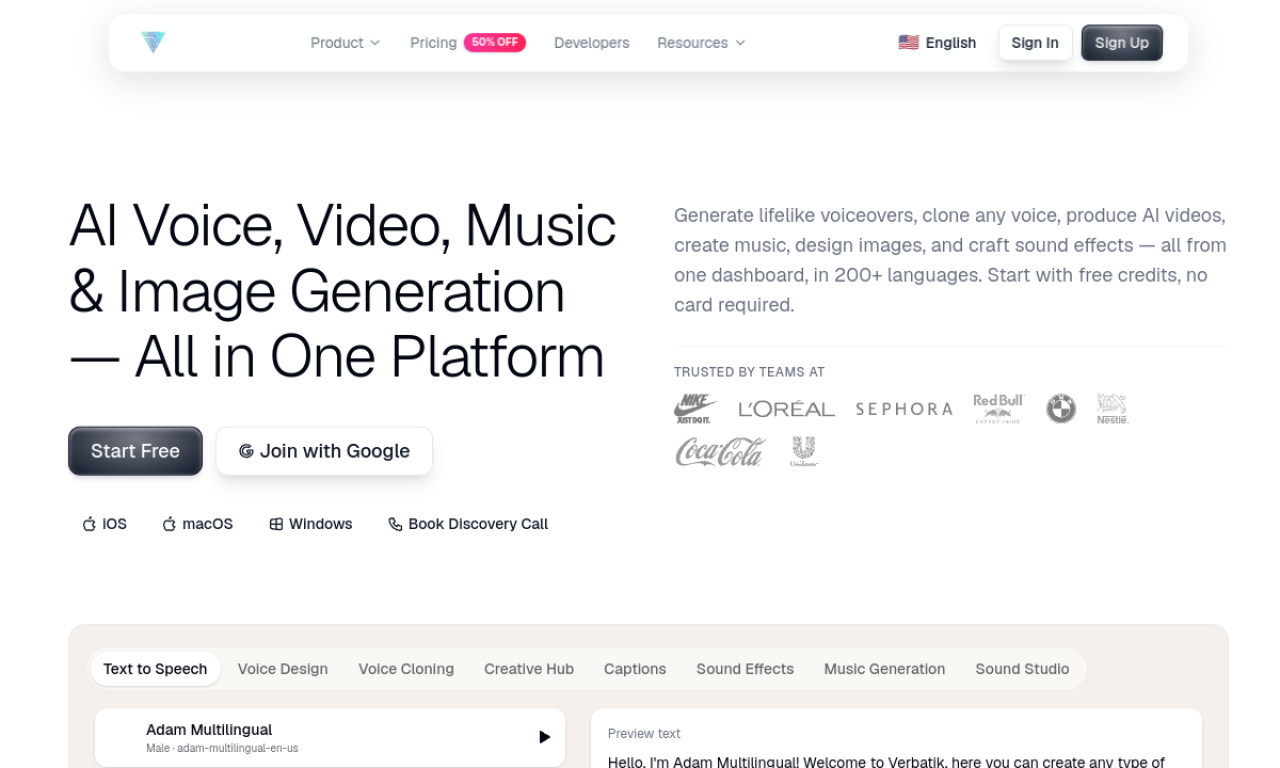
Task: Click the Red Bull logo
Action: pos(998,408)
